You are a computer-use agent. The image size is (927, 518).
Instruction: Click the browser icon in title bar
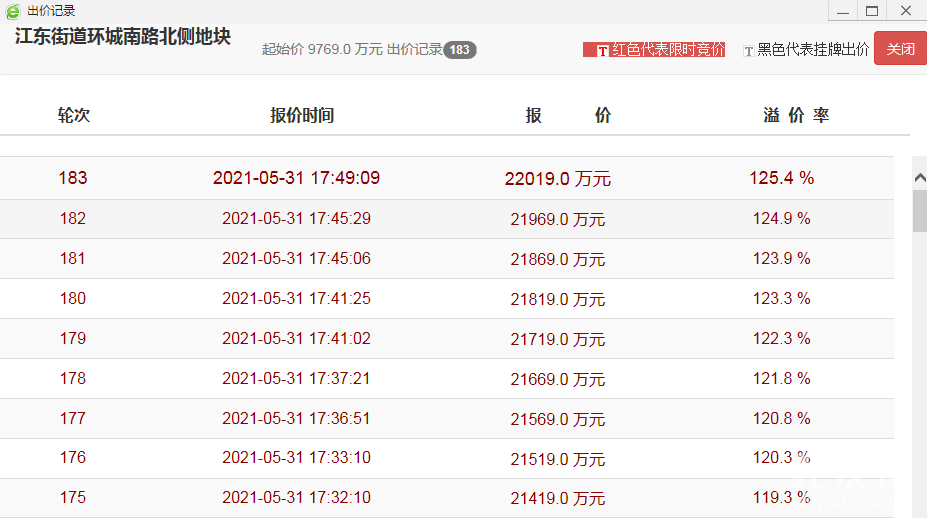point(13,11)
